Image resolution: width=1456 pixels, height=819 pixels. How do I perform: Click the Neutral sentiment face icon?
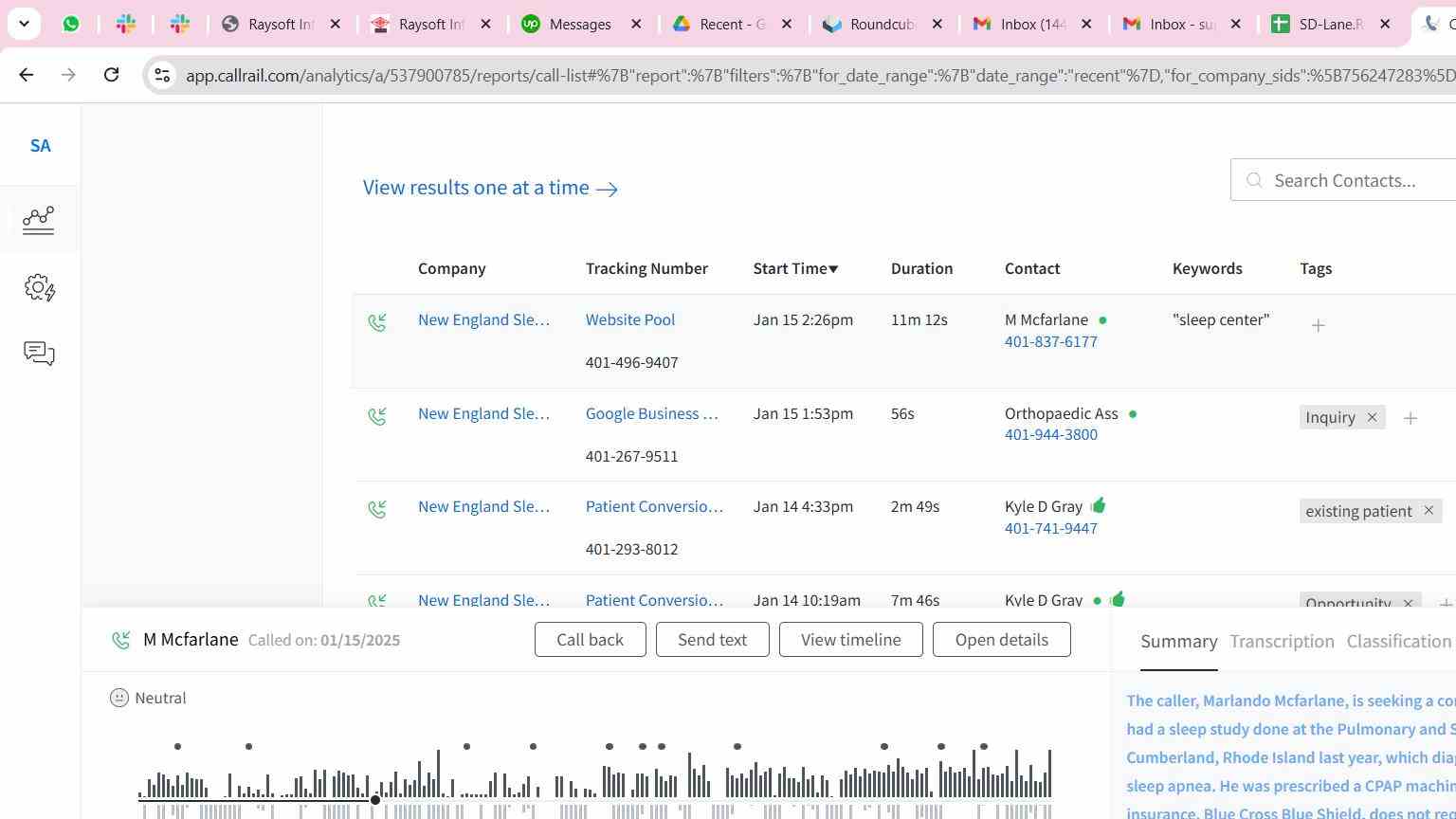[x=119, y=698]
